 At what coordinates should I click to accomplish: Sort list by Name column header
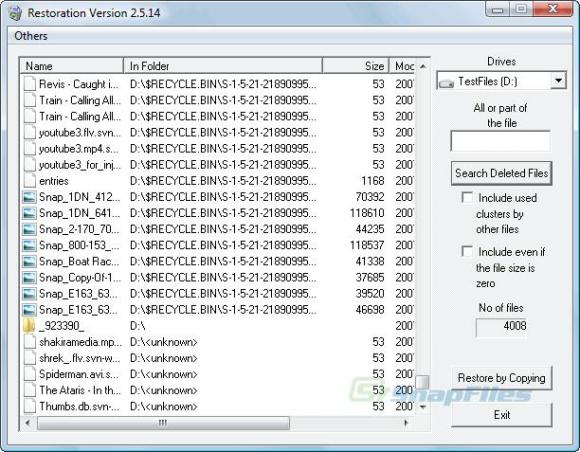coord(71,66)
